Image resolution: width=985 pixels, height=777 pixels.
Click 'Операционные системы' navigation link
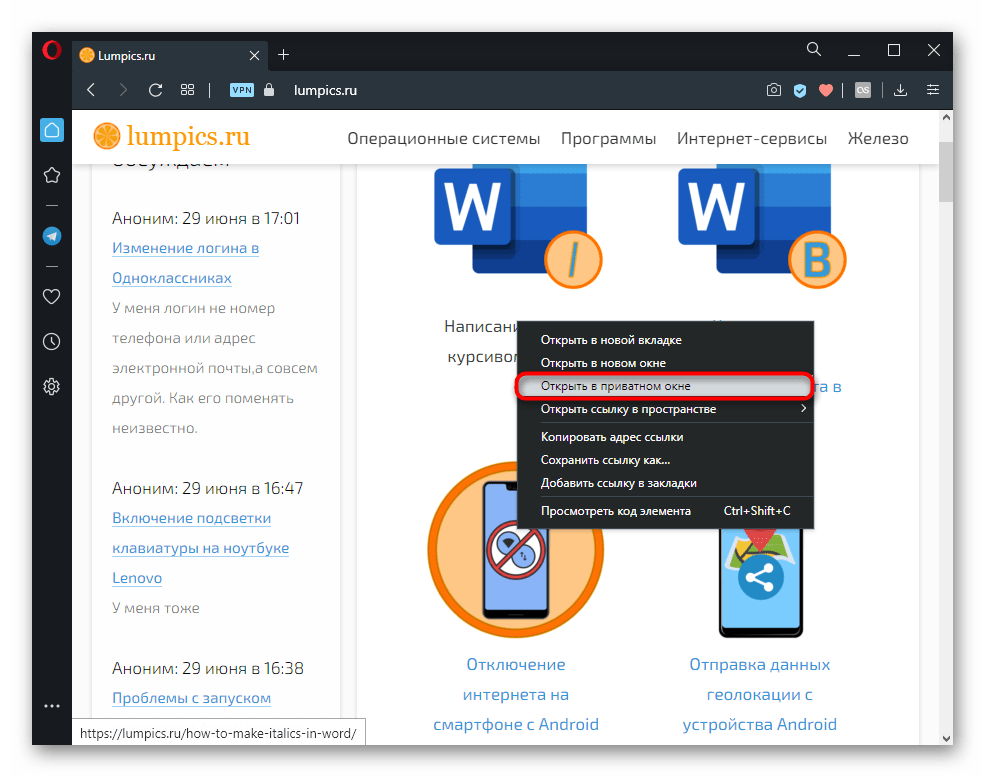coord(443,139)
